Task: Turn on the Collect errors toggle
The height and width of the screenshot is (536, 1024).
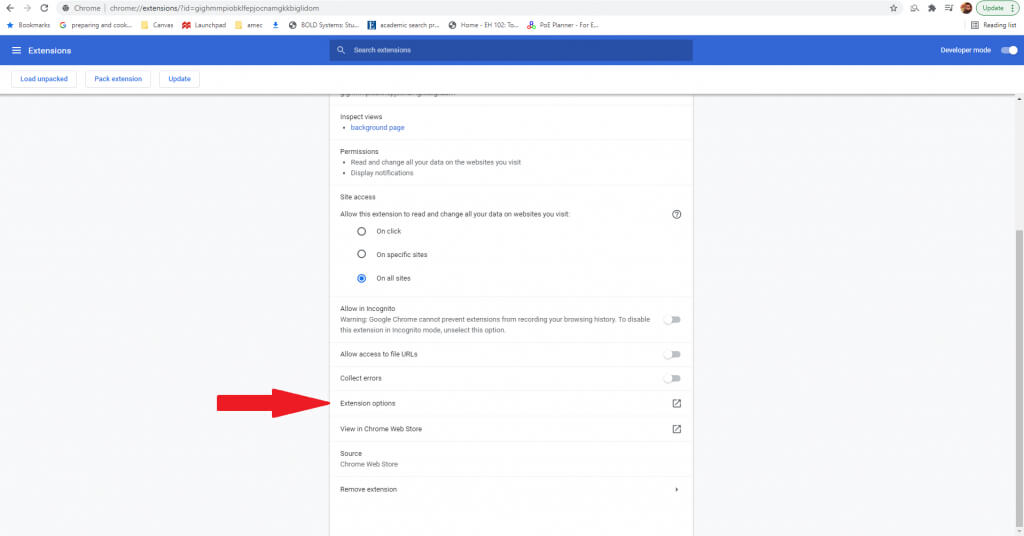Action: point(672,378)
